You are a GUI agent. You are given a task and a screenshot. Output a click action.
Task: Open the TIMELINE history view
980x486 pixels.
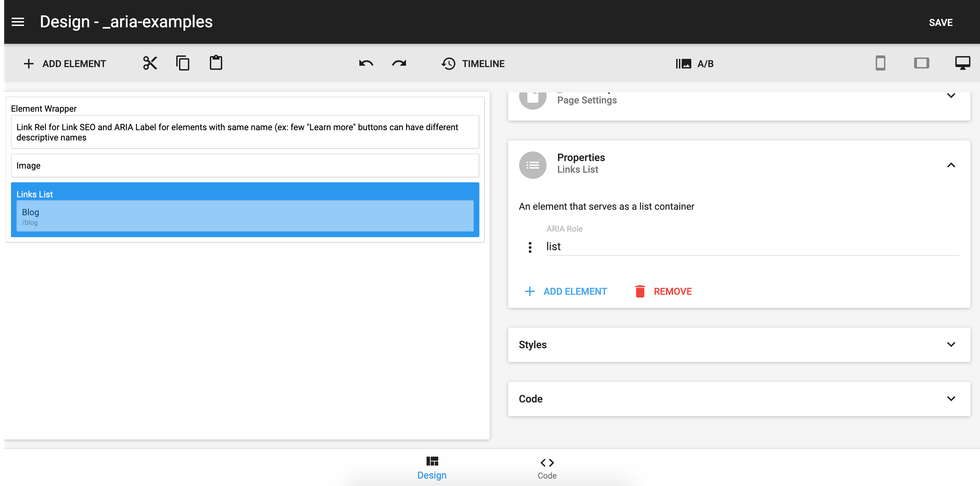[473, 63]
